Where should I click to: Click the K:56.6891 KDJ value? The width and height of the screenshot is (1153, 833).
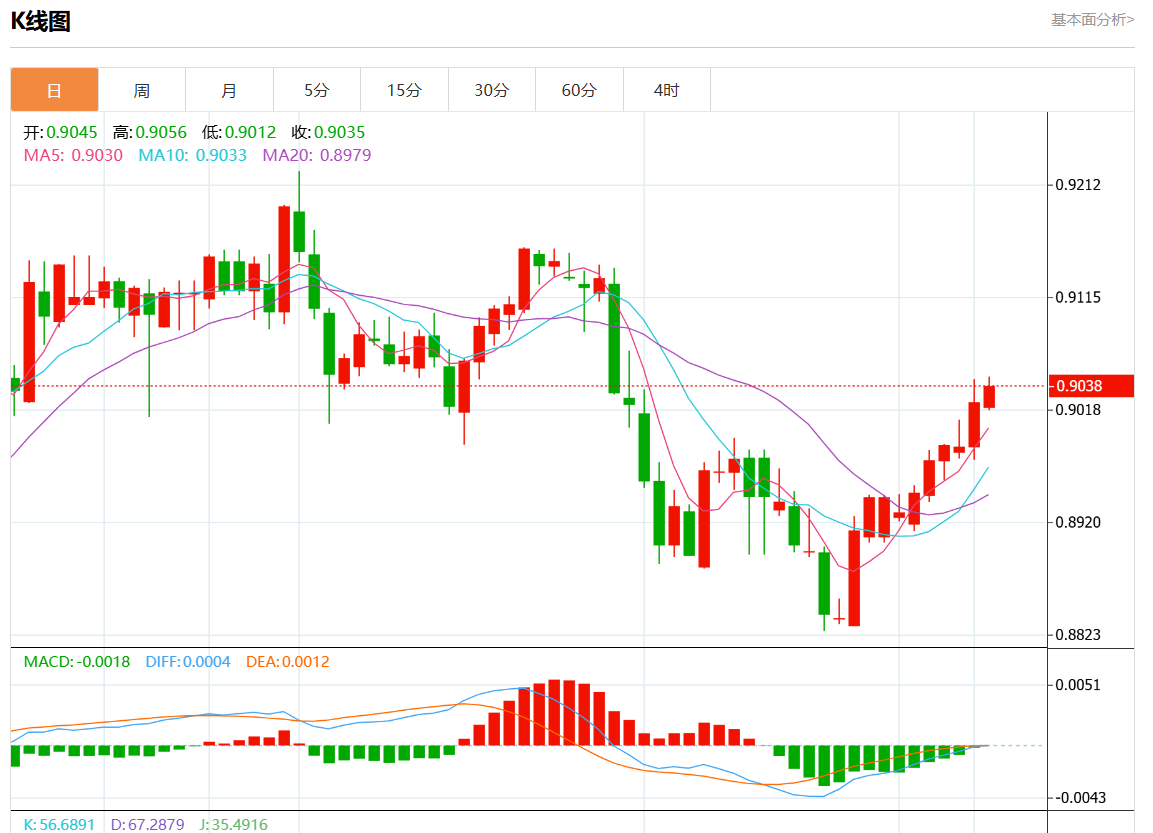59,824
